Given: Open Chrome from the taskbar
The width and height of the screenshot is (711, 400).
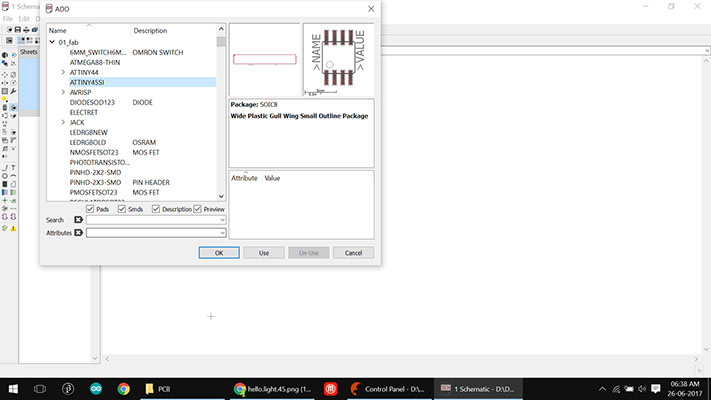Looking at the screenshot, I should 123,389.
